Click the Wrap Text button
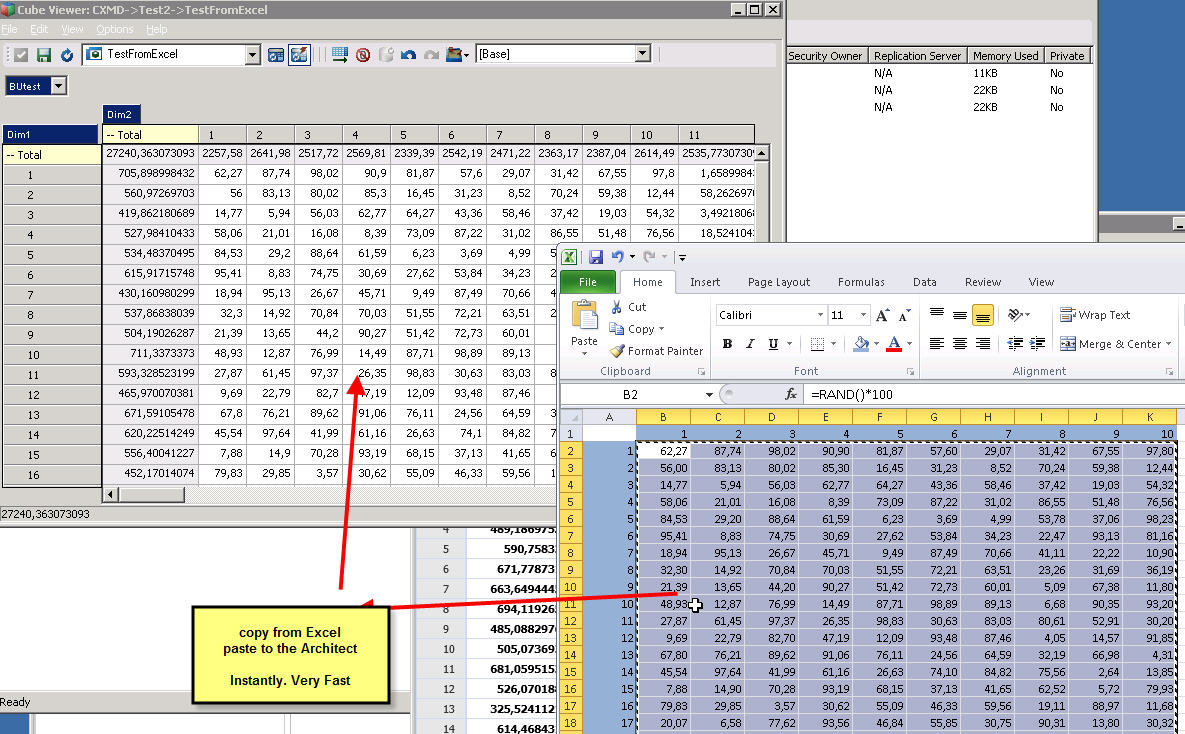Image resolution: width=1185 pixels, height=734 pixels. [x=1095, y=315]
